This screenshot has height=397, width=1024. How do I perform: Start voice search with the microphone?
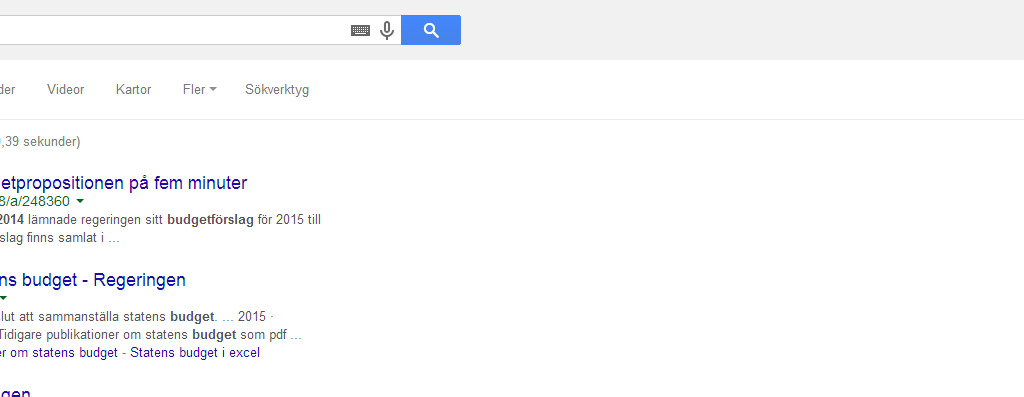click(387, 31)
